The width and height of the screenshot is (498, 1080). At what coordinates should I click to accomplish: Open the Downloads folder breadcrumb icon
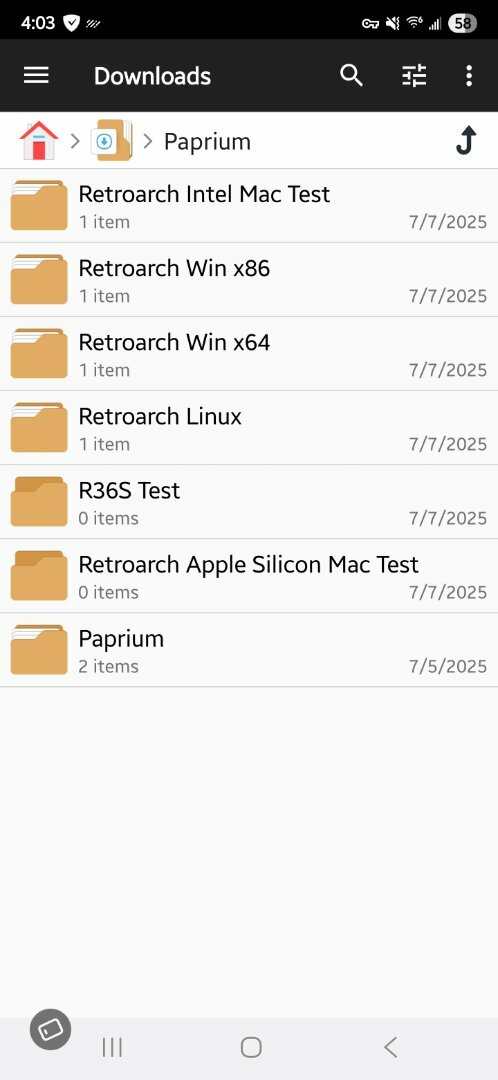(x=112, y=141)
